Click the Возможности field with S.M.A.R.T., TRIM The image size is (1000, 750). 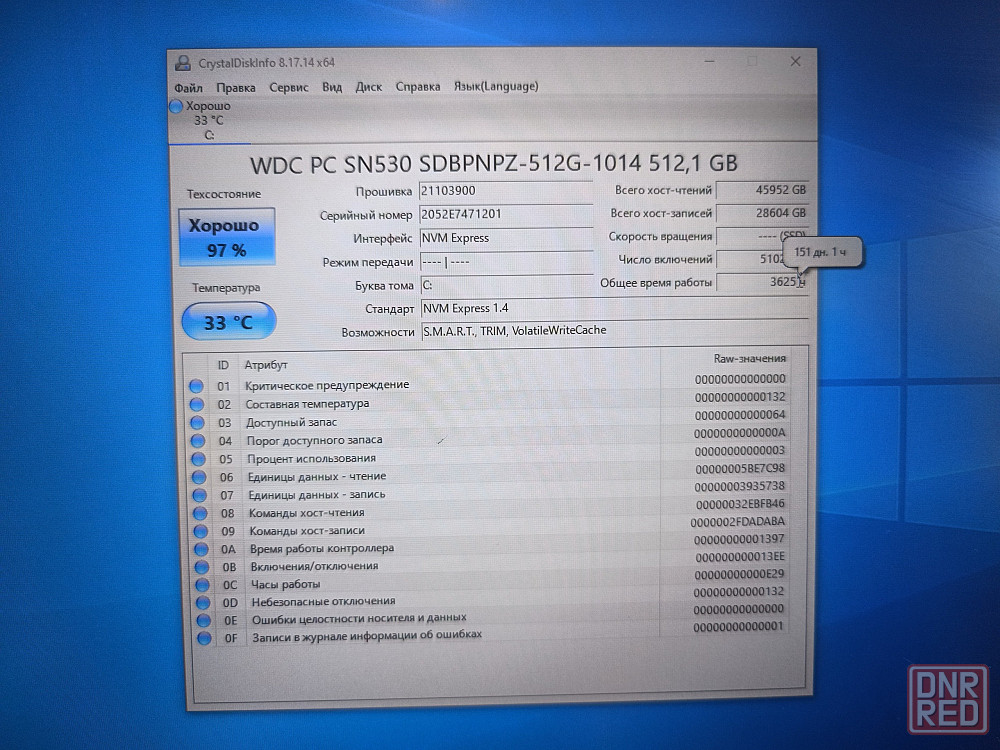615,331
